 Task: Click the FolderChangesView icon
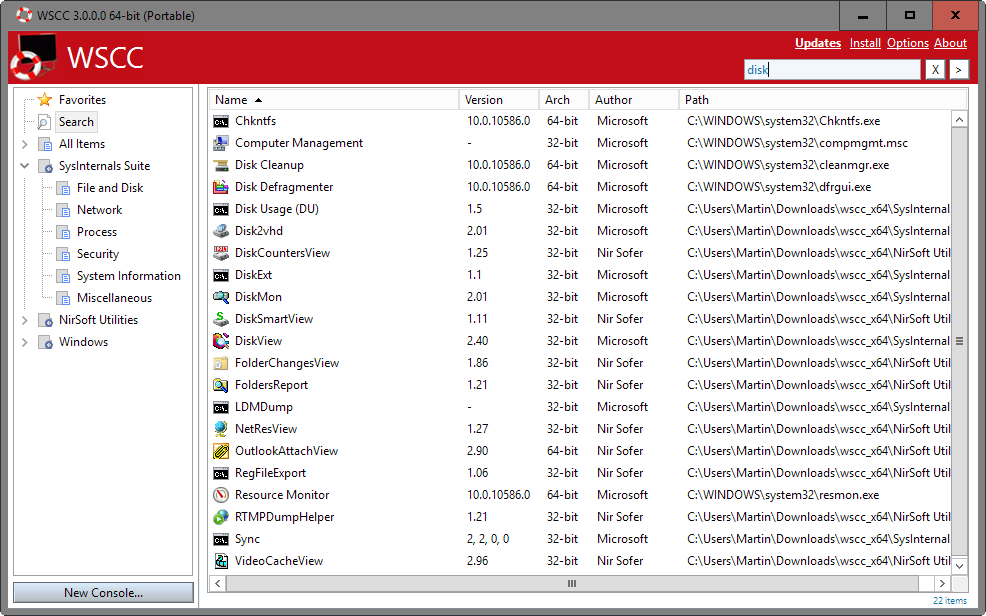[221, 363]
